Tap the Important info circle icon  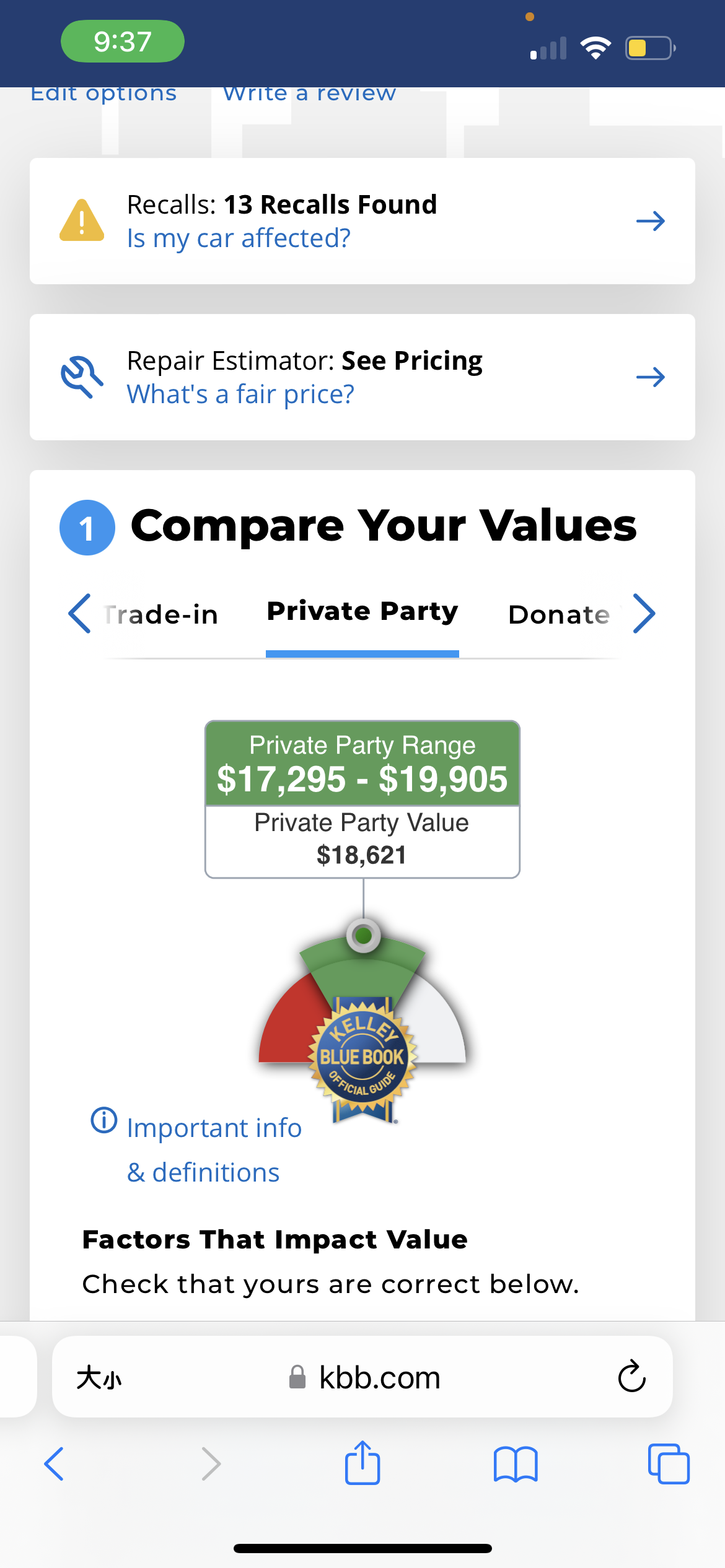[103, 1120]
